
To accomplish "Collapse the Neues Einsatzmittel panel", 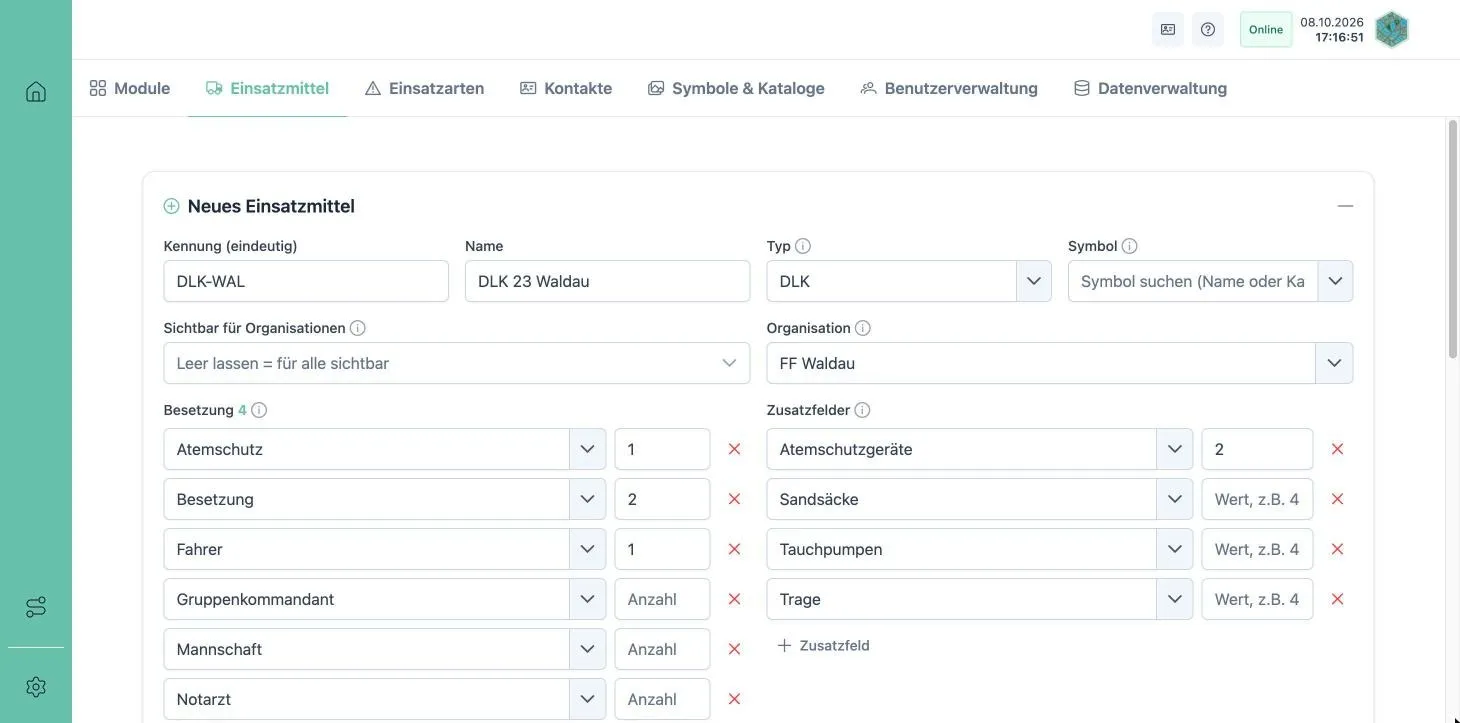I will (1345, 206).
